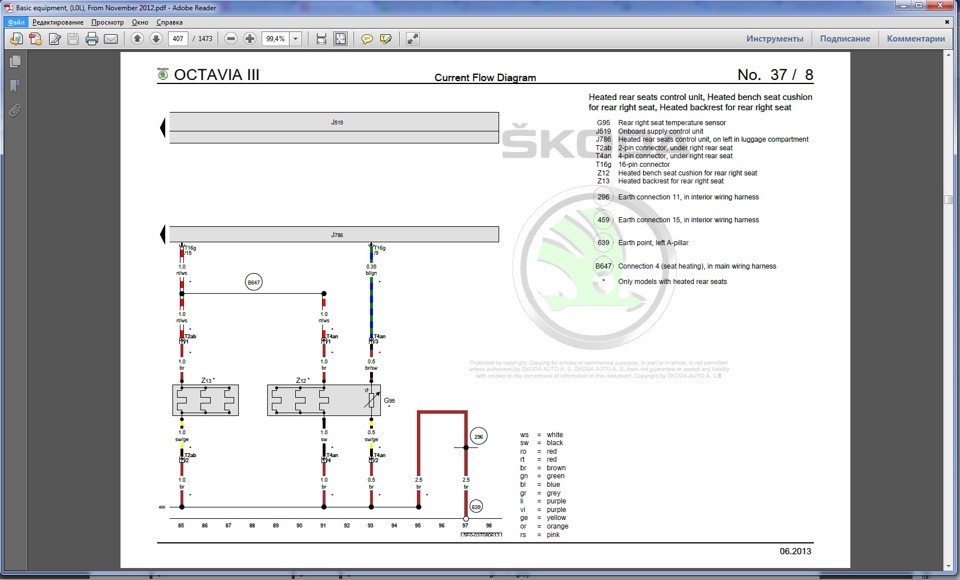
Task: Open the Подписание pane
Action: (845, 39)
